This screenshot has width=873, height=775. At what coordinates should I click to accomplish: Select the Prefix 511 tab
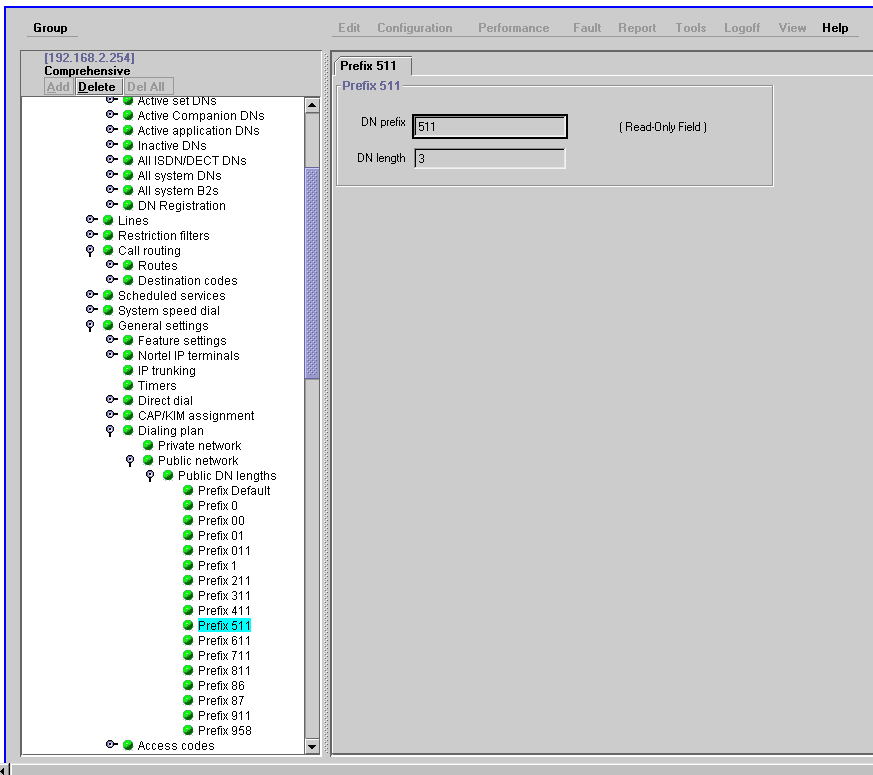[369, 66]
